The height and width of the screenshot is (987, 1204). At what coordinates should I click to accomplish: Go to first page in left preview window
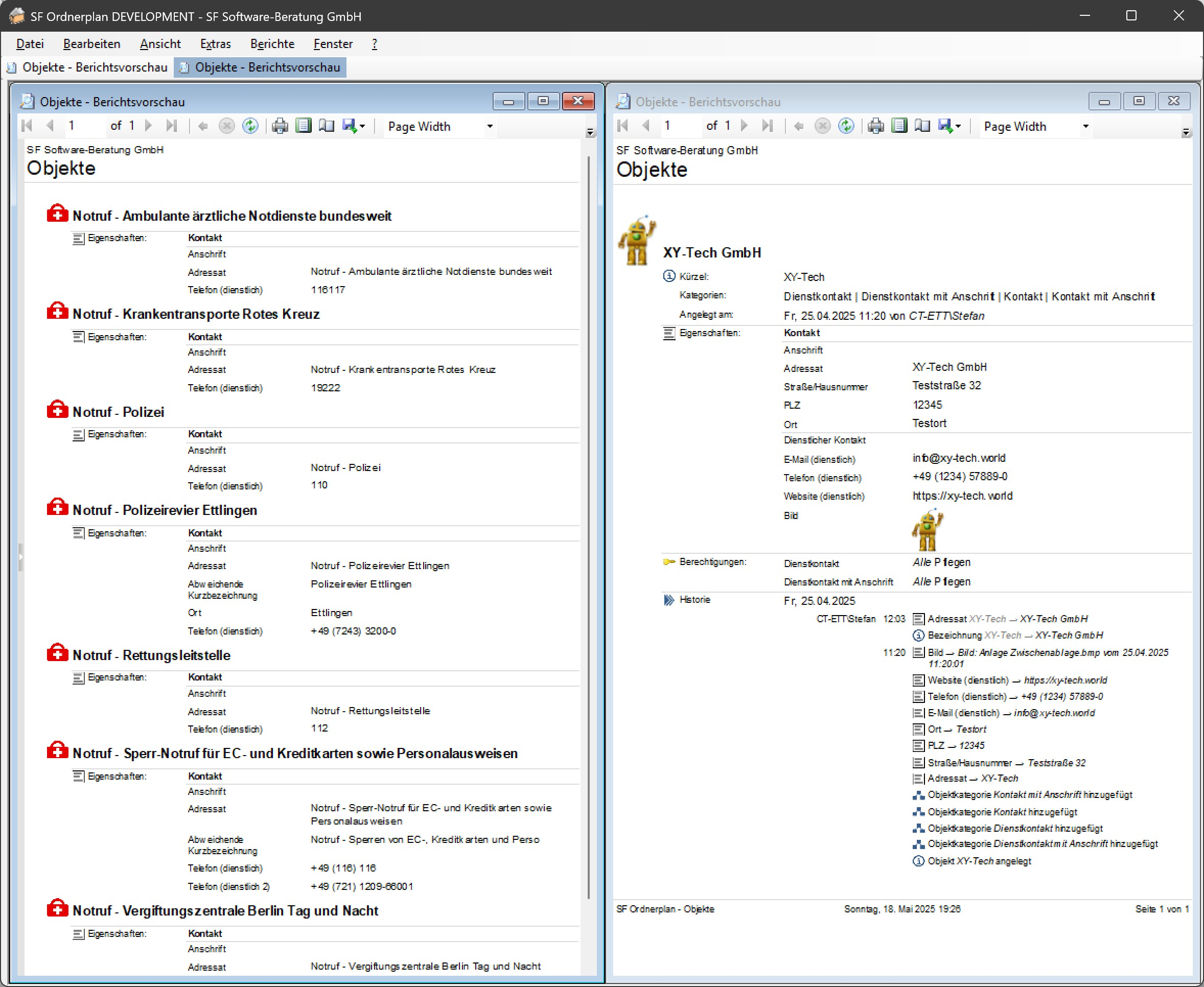coord(27,126)
